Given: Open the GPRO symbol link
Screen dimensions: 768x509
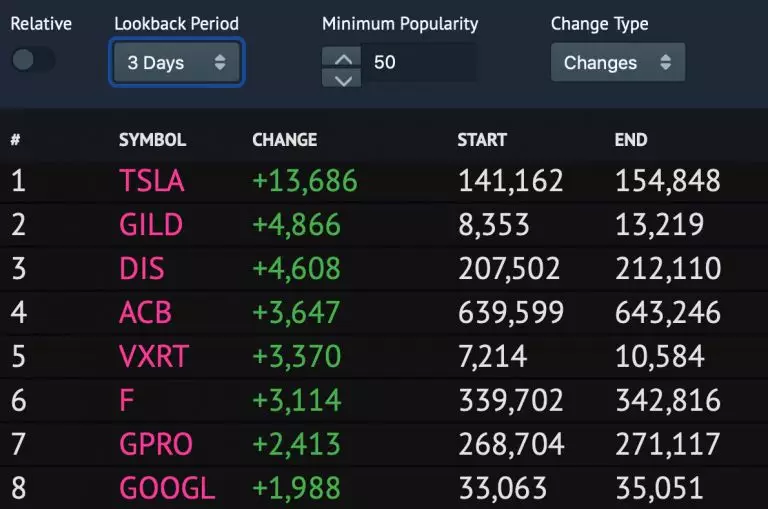Looking at the screenshot, I should point(156,444).
